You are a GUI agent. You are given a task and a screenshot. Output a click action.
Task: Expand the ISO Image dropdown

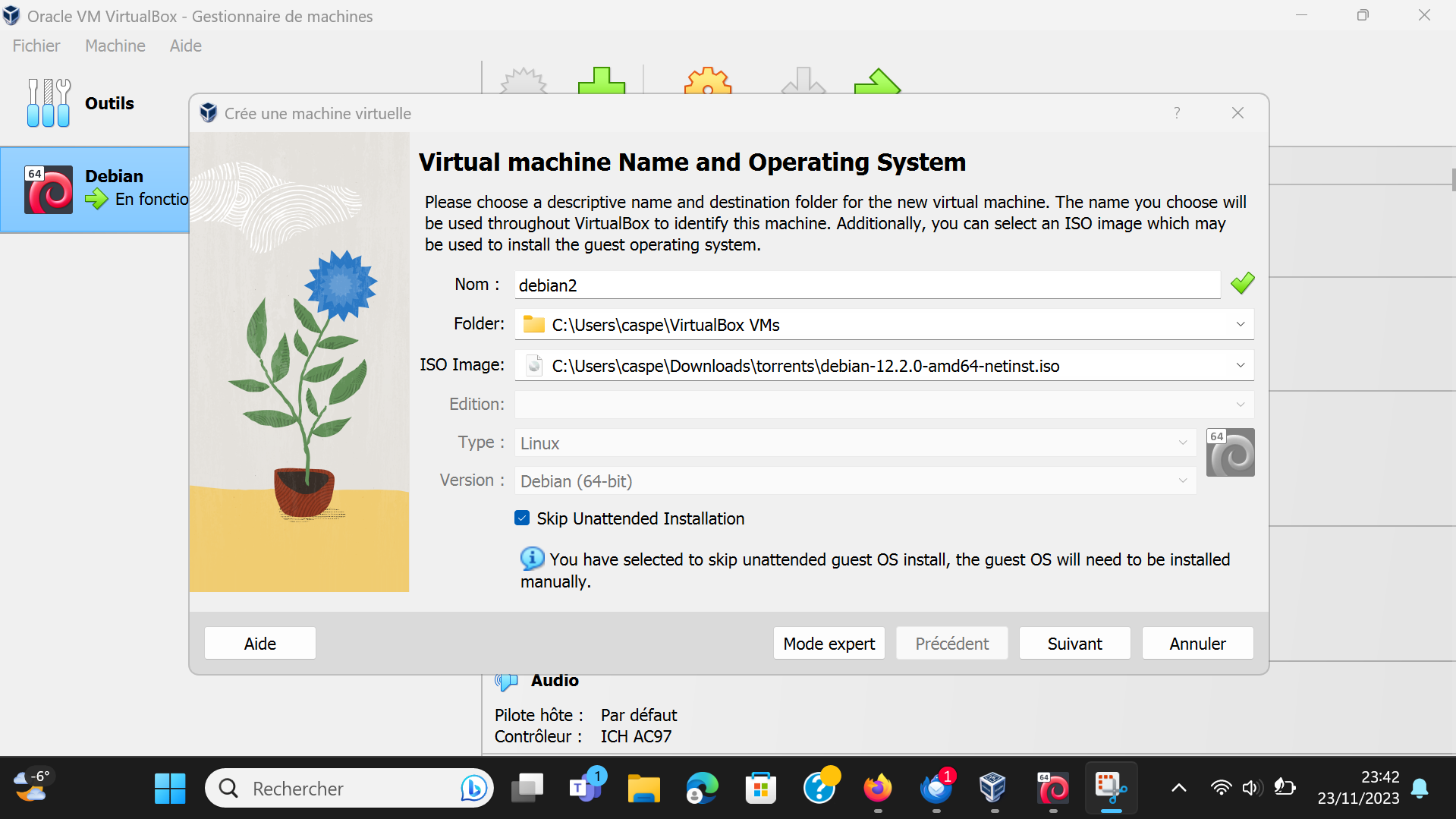pyautogui.click(x=1241, y=366)
